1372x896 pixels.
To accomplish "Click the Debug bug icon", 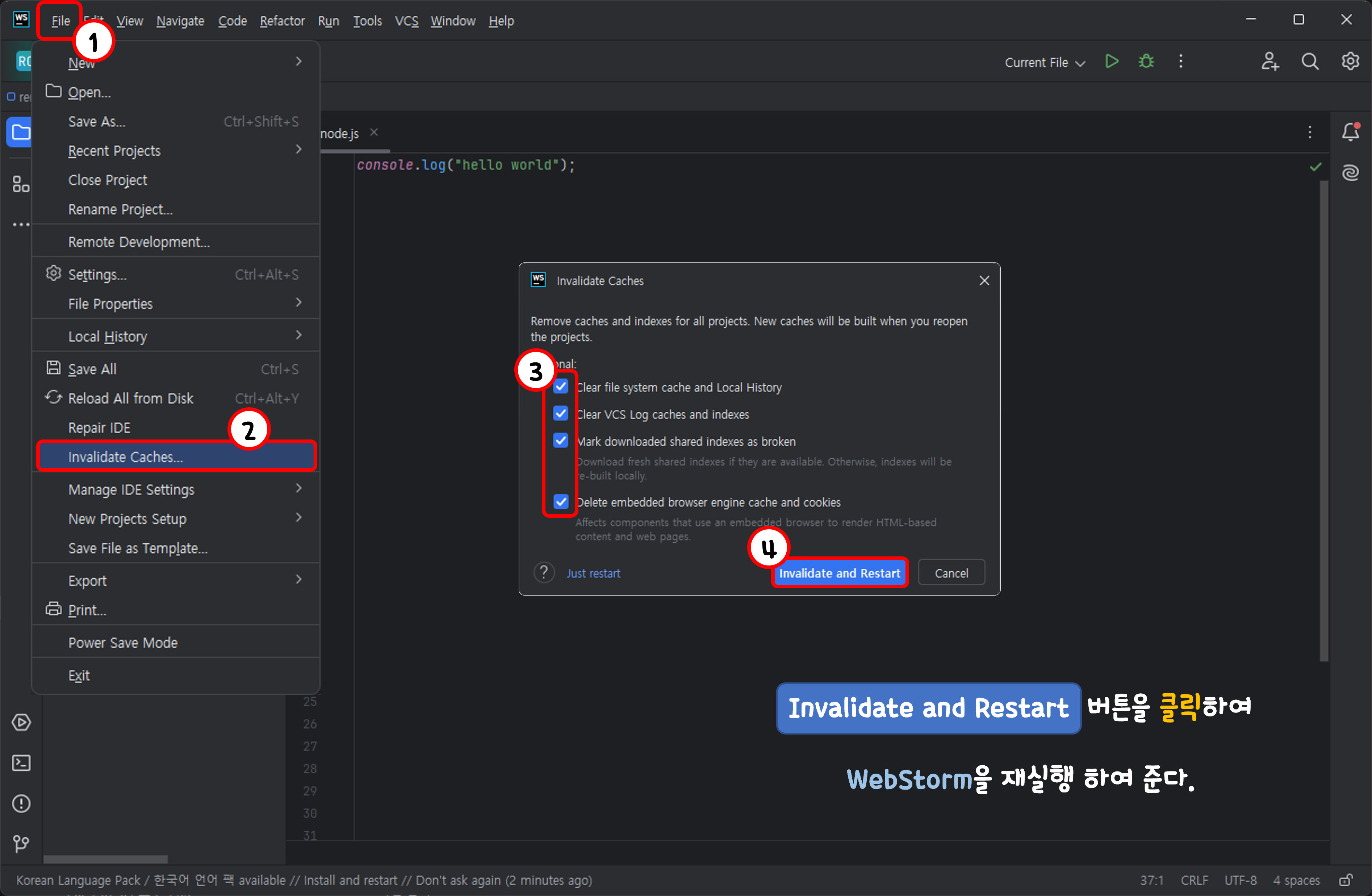I will tap(1146, 62).
